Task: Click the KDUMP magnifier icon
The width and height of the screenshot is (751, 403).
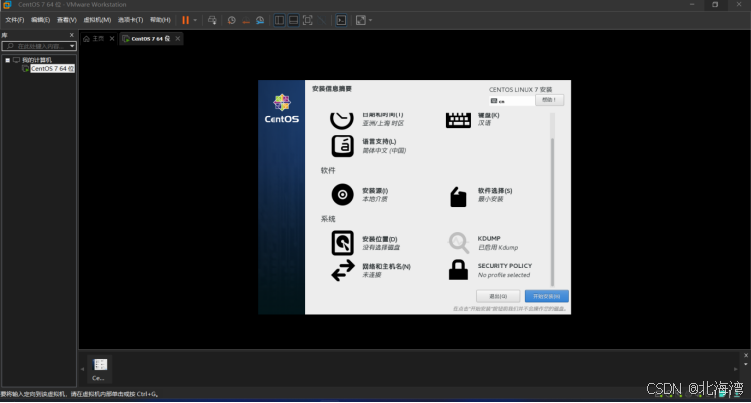Action: [x=458, y=243]
